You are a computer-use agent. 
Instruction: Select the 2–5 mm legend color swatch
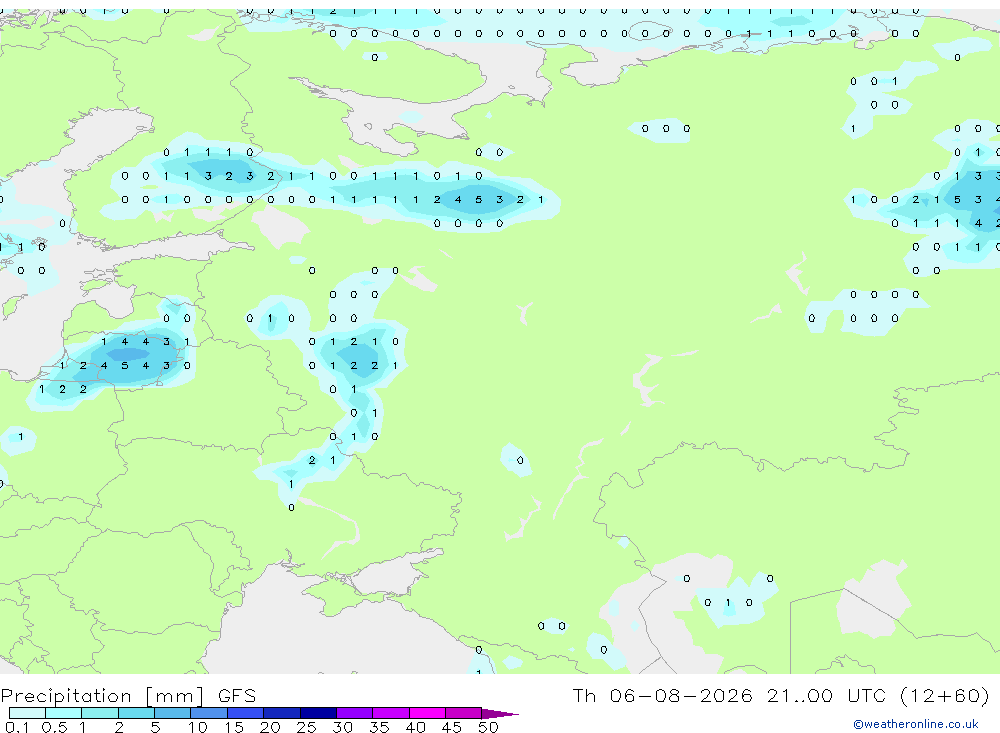pos(136,713)
